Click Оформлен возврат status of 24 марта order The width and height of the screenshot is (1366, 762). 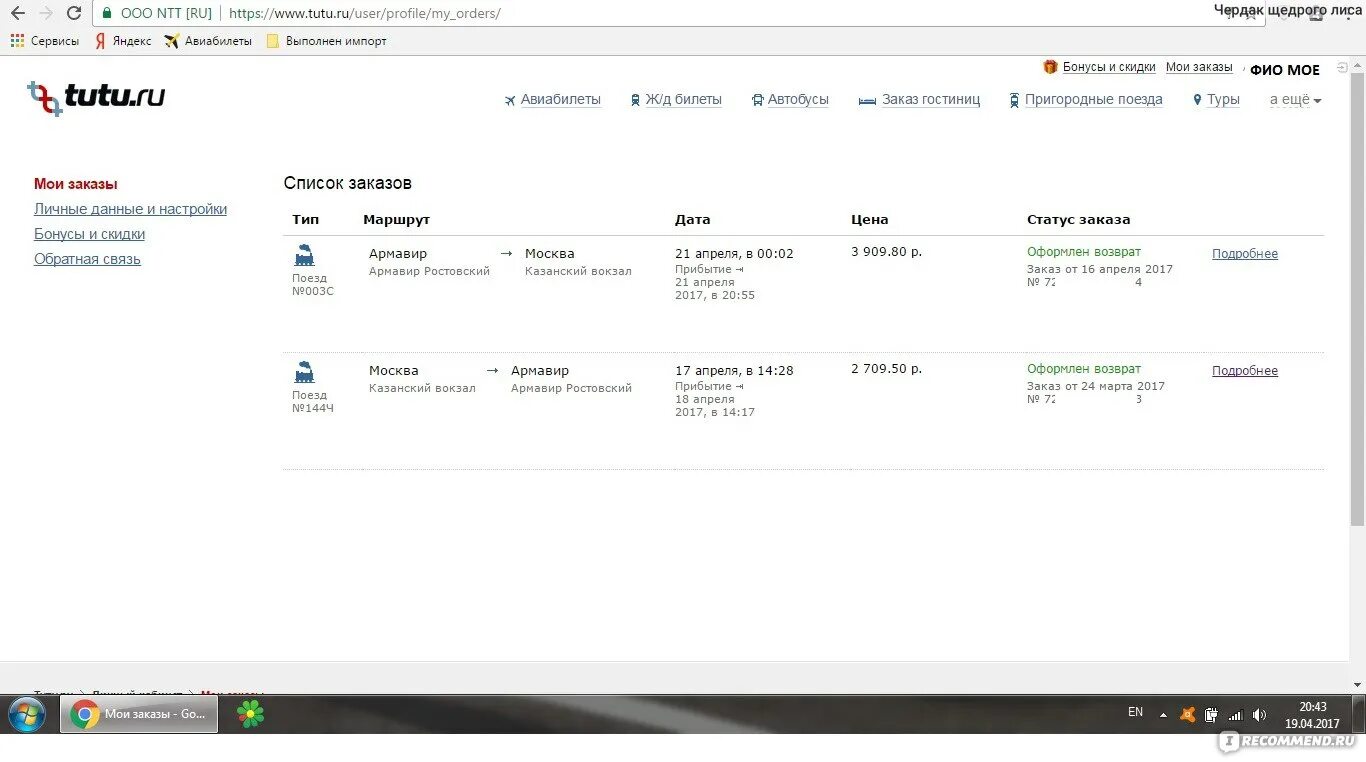1083,369
